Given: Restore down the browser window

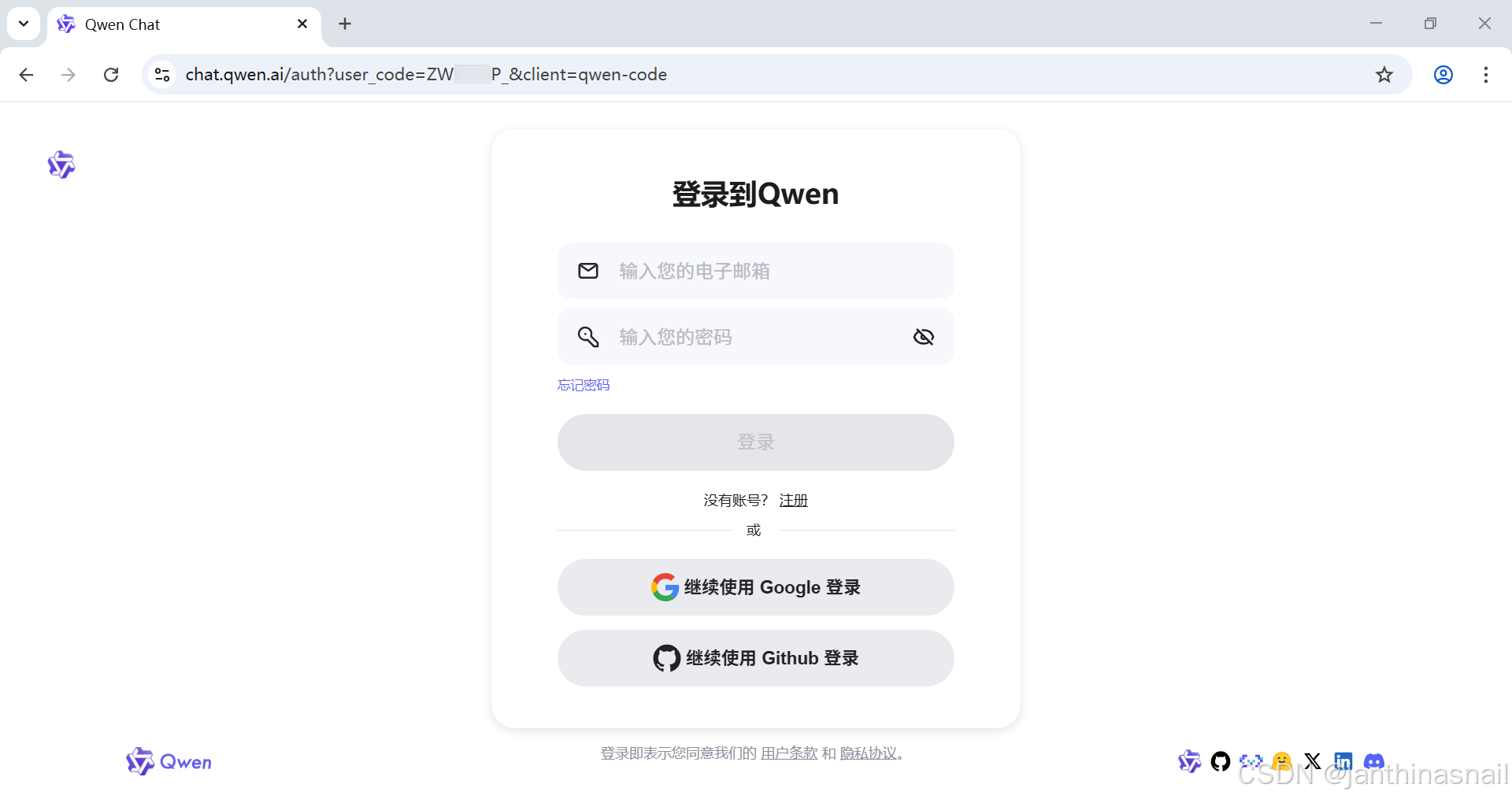Looking at the screenshot, I should [1430, 24].
